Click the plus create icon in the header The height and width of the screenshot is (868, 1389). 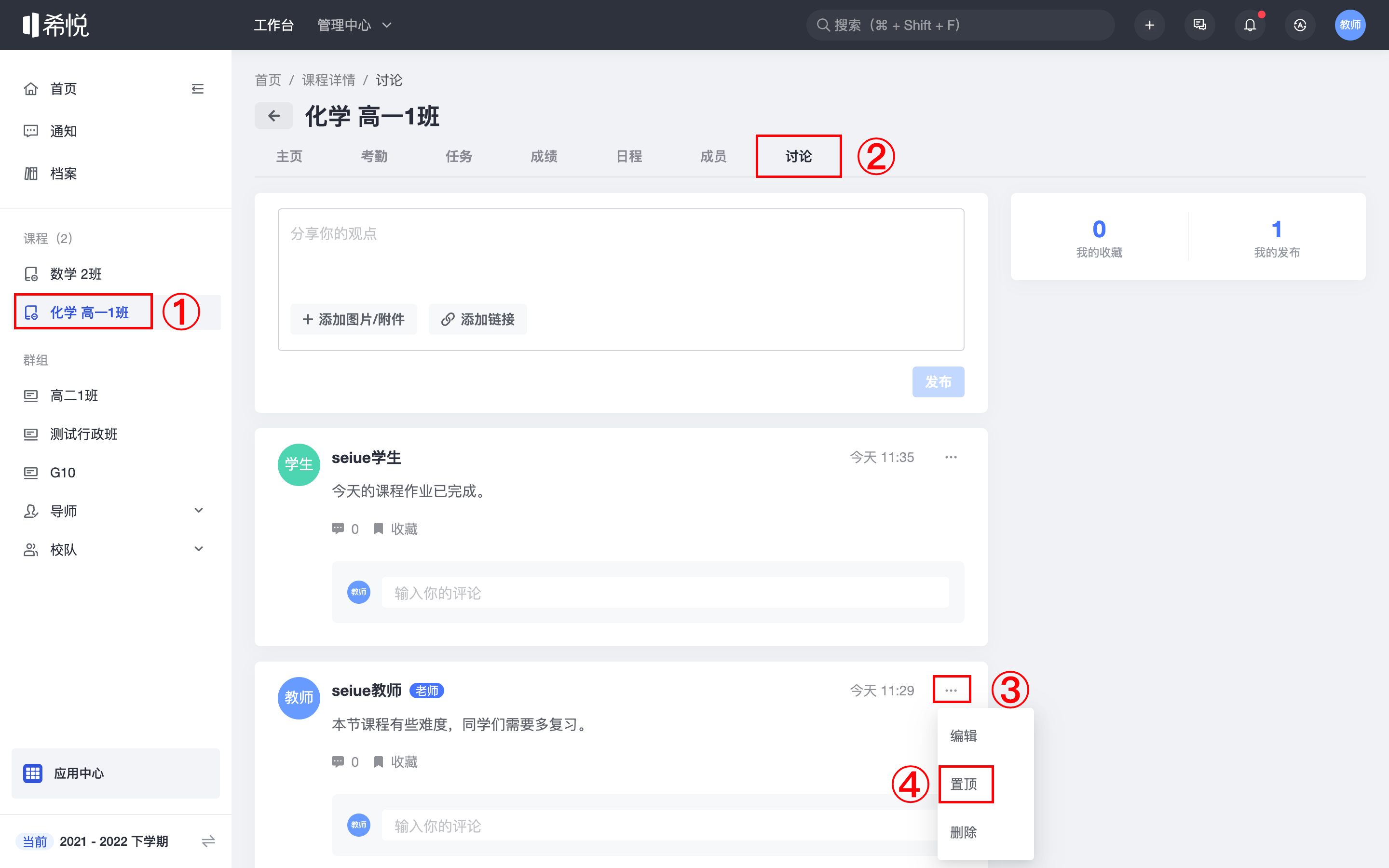click(x=1149, y=25)
